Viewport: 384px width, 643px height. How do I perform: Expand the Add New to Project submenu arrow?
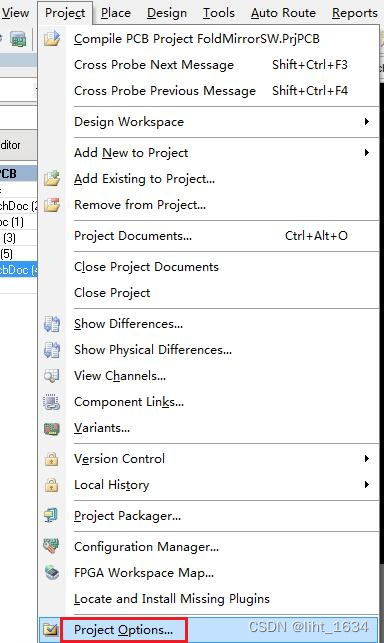(367, 153)
